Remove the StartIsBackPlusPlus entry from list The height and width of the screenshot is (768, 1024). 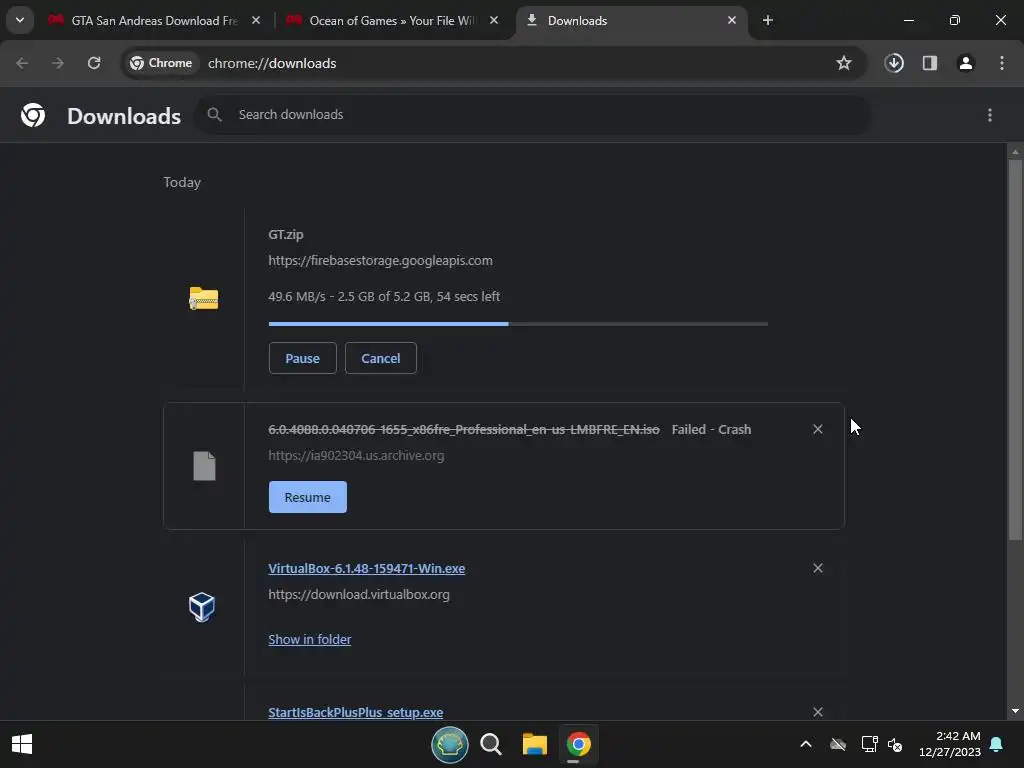pyautogui.click(x=818, y=712)
